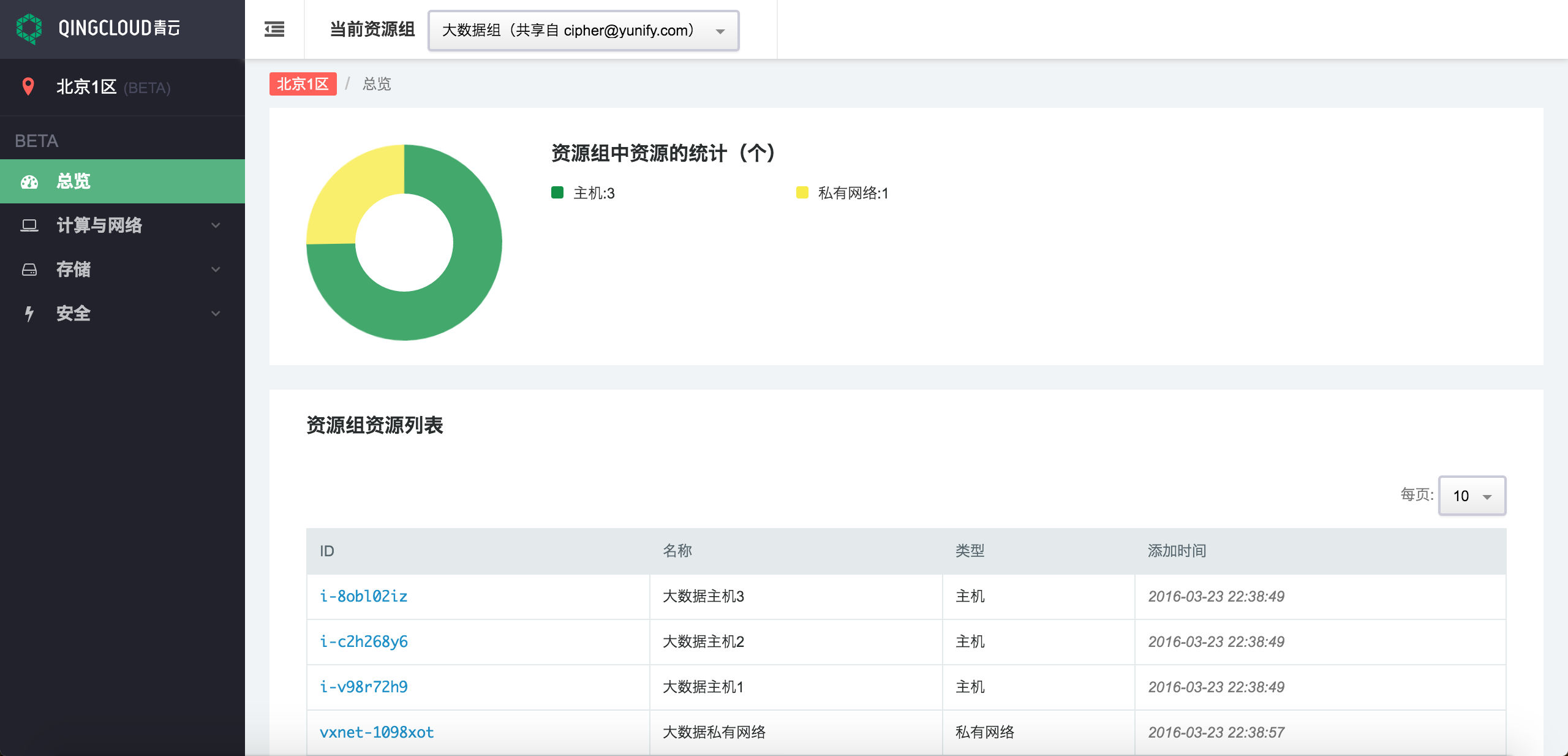
Task: Open the 当前资源组 dropdown selector
Action: point(583,31)
